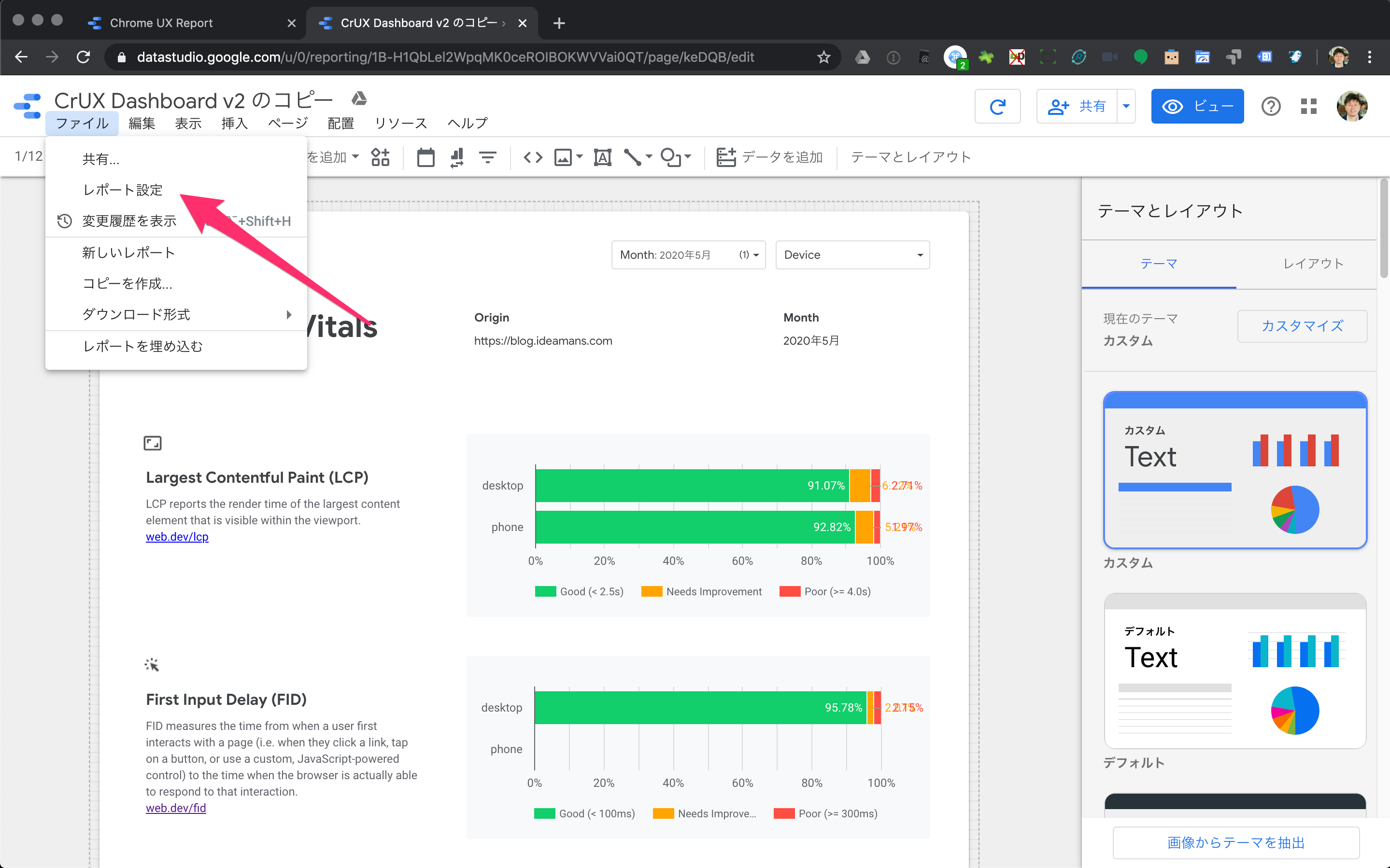
Task: Open the Insert menu
Action: pos(234,124)
